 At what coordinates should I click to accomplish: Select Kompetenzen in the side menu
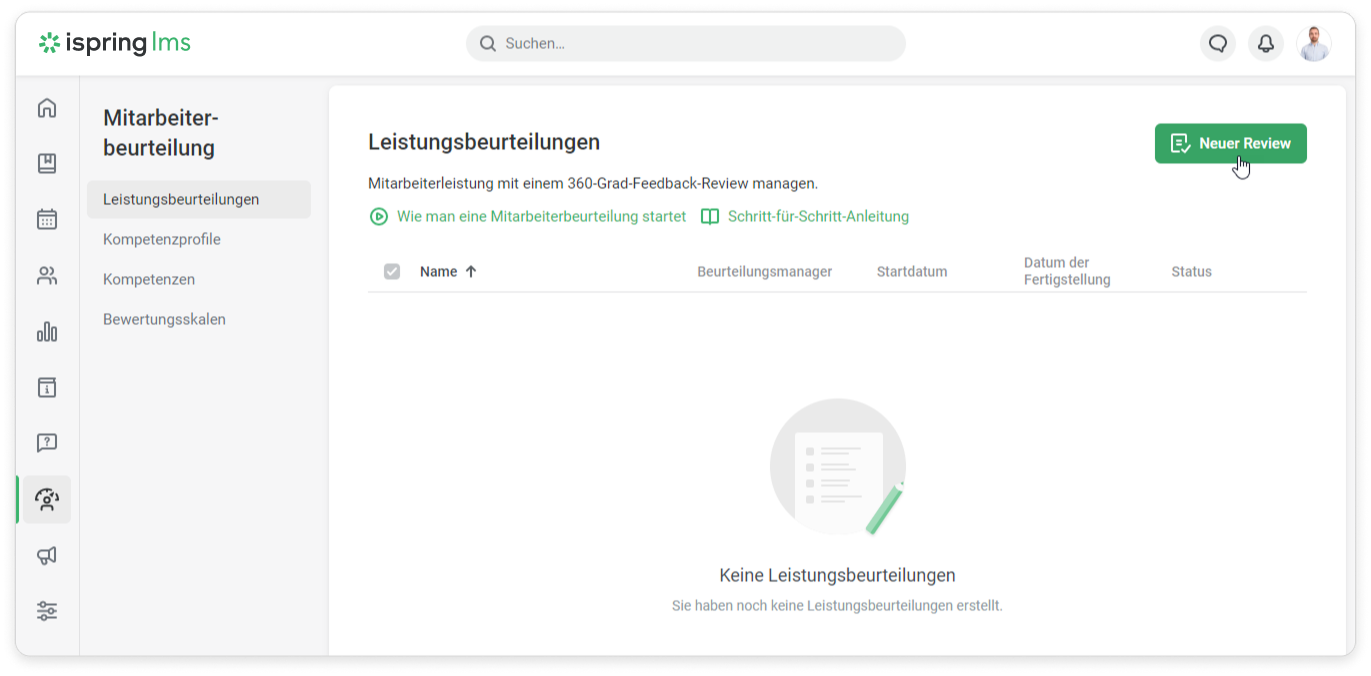[149, 280]
